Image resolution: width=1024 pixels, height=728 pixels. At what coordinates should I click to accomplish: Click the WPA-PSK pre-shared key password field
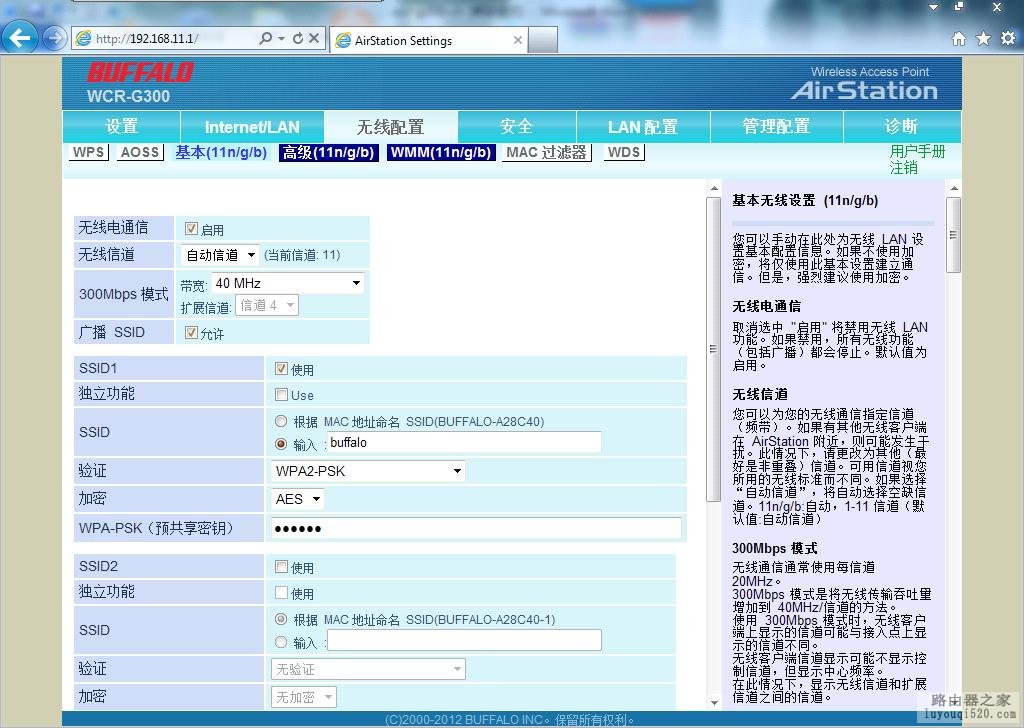[x=476, y=528]
